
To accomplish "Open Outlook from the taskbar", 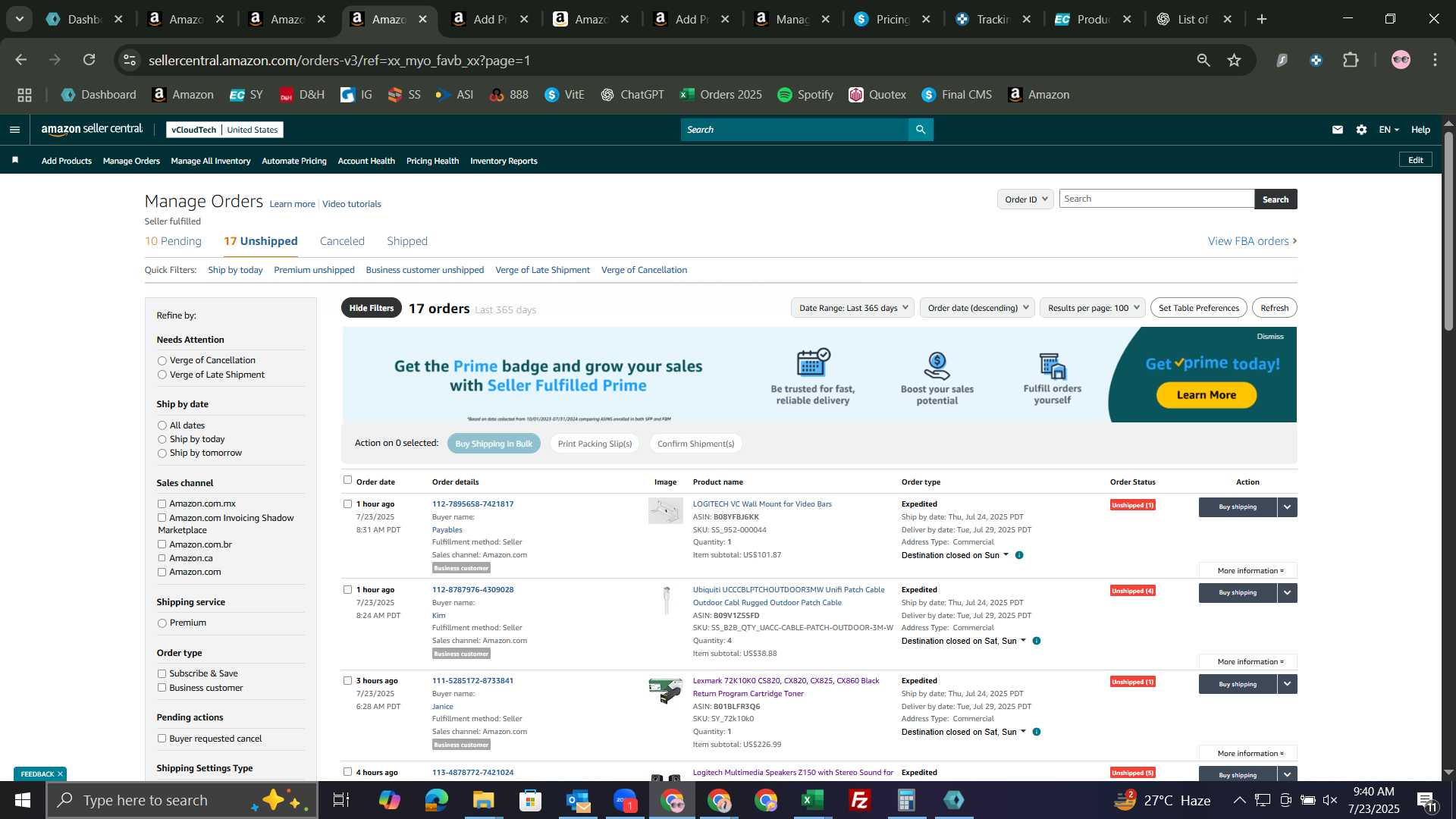I will [577, 800].
